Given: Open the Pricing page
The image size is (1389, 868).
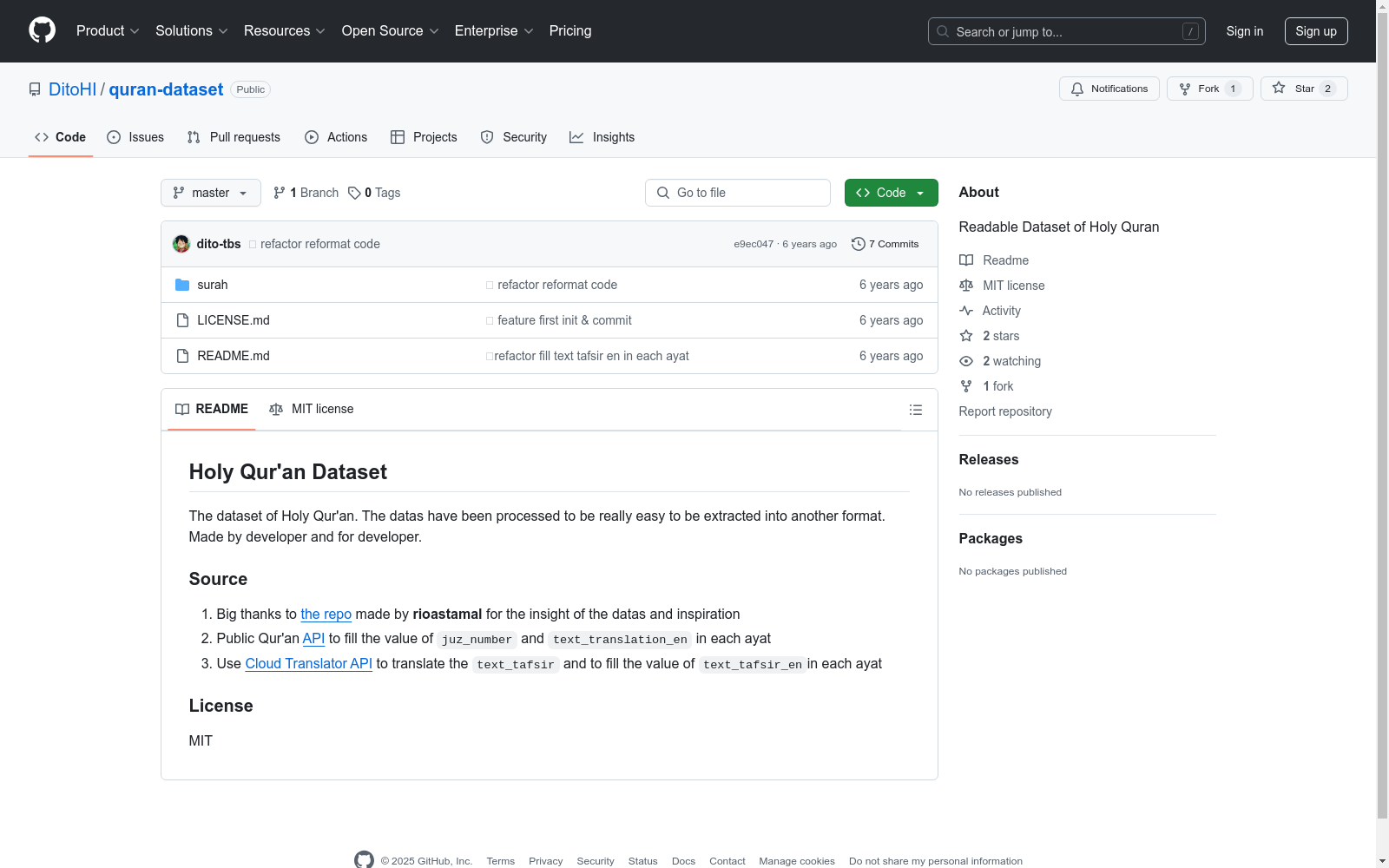Looking at the screenshot, I should 570,31.
